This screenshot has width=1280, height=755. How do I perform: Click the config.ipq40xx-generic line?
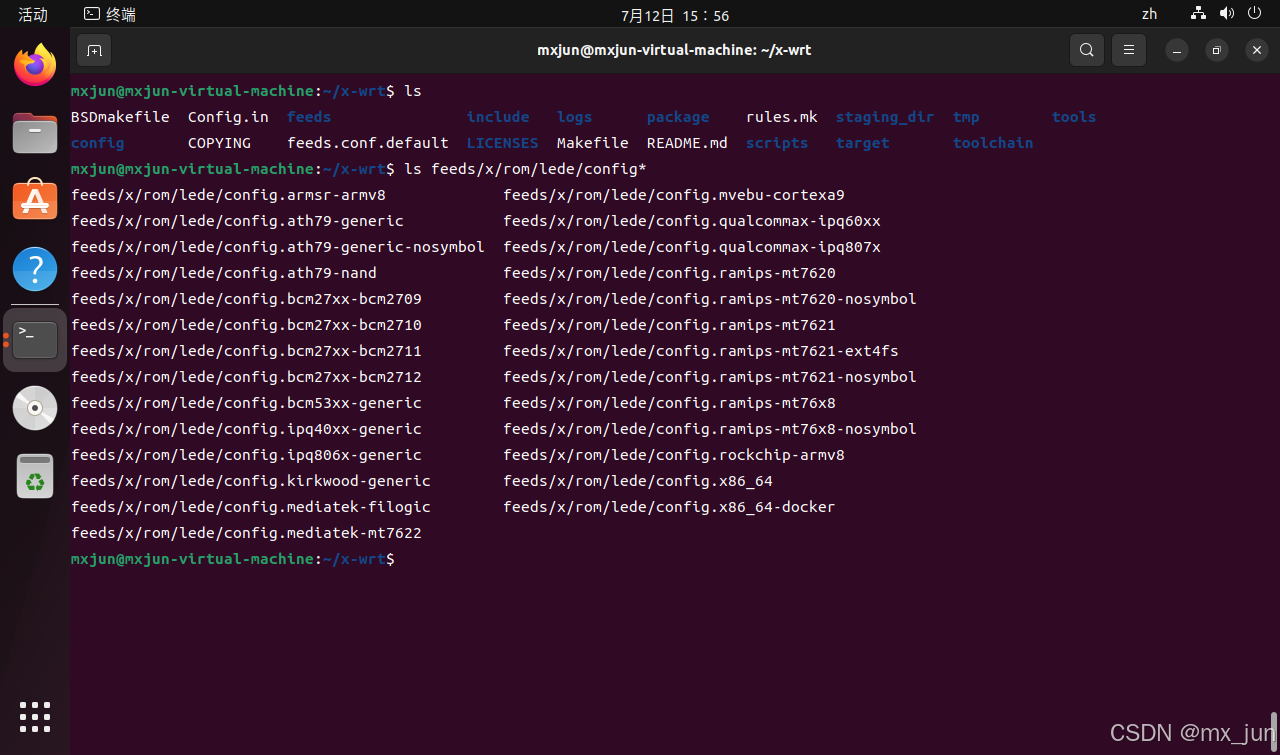click(246, 429)
